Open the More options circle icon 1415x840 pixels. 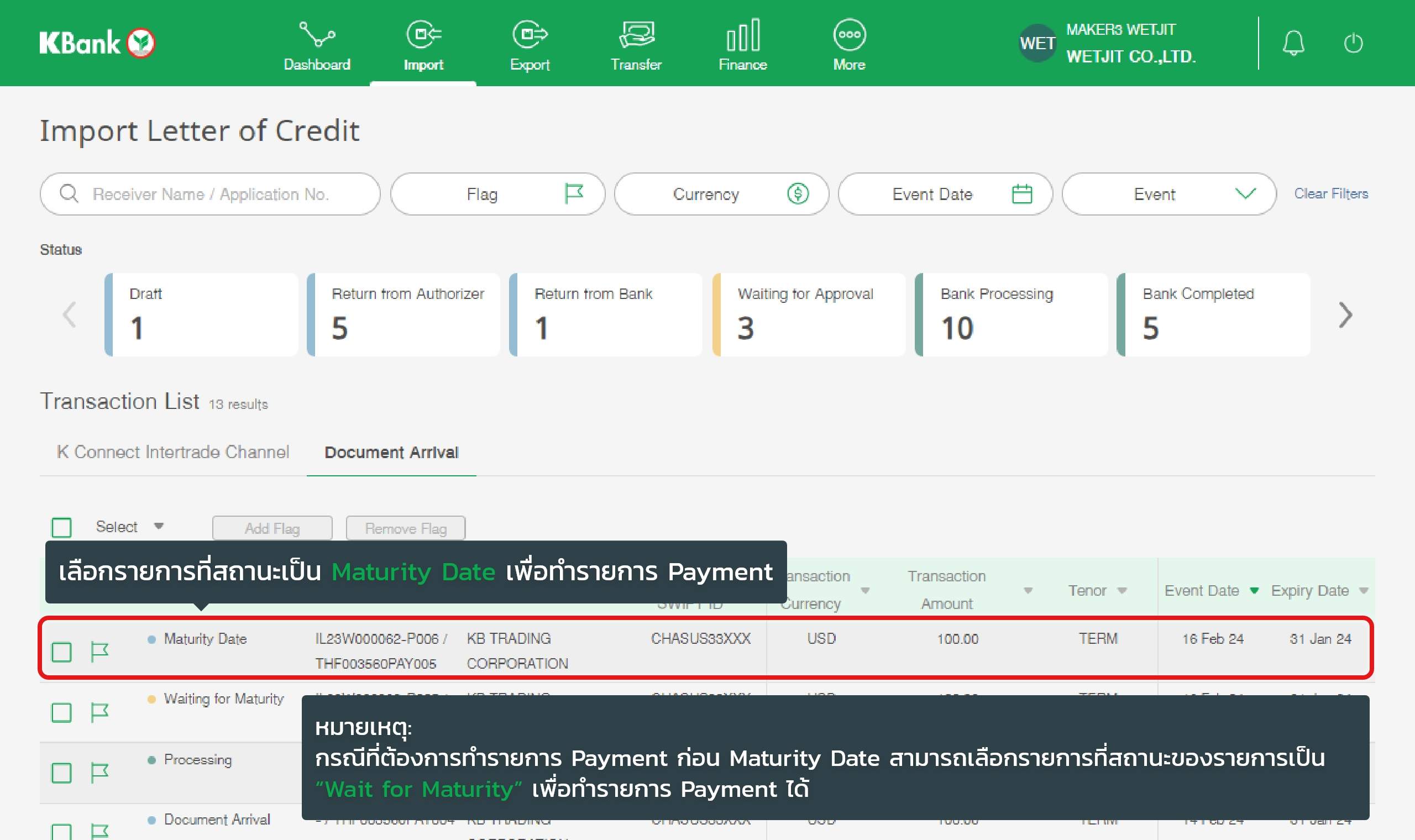849,35
